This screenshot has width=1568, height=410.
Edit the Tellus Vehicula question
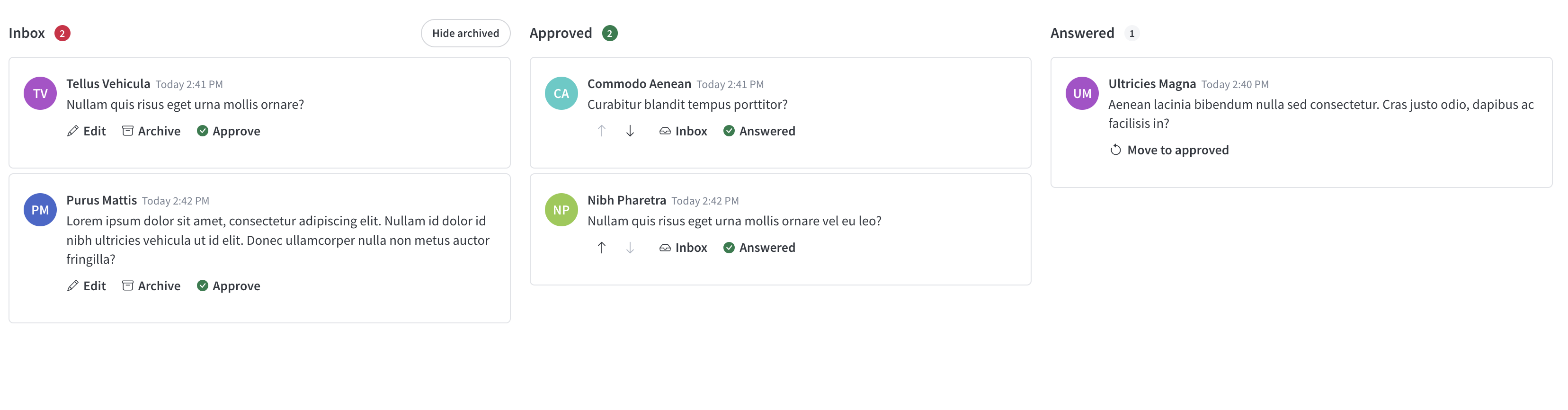(86, 131)
